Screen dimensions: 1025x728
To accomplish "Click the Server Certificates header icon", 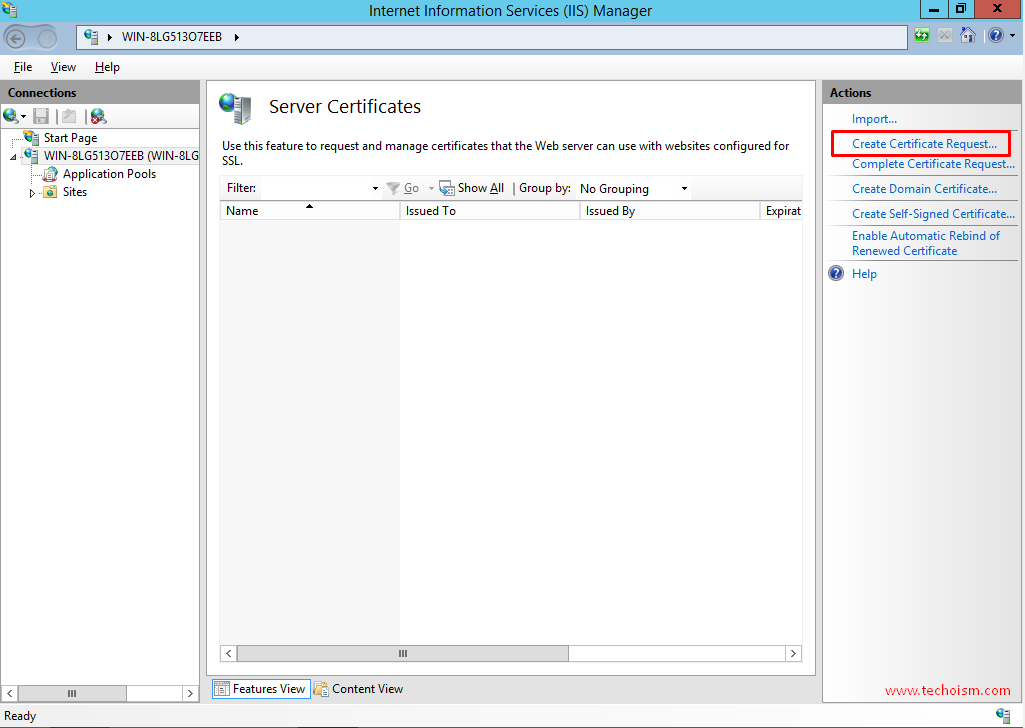I will click(x=235, y=108).
